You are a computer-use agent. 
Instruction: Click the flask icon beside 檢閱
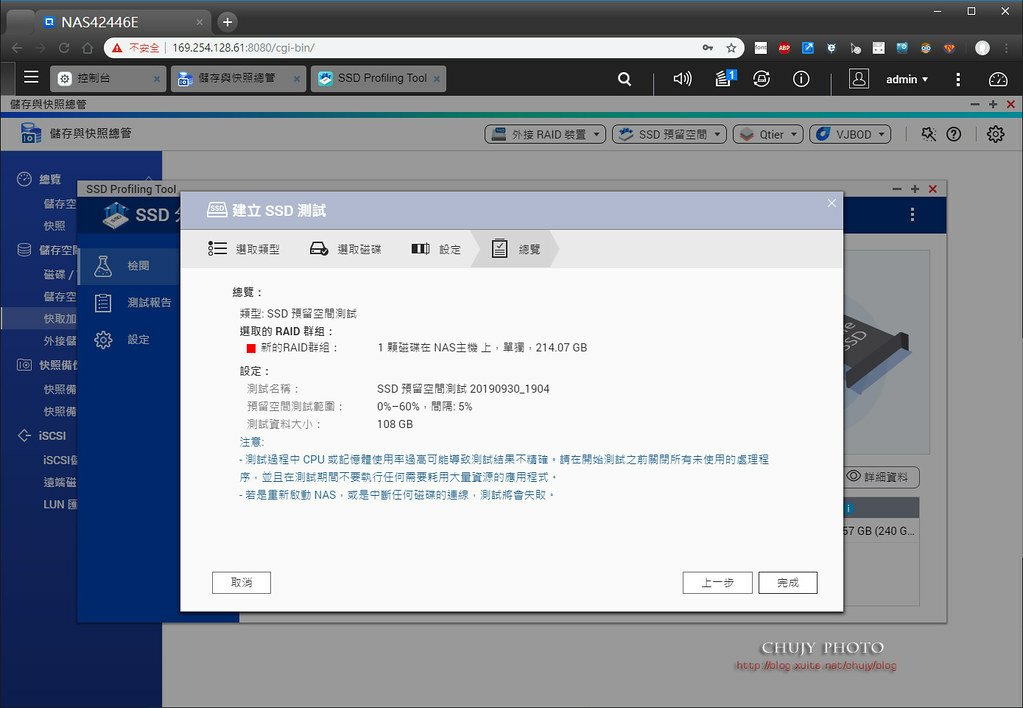pyautogui.click(x=103, y=266)
